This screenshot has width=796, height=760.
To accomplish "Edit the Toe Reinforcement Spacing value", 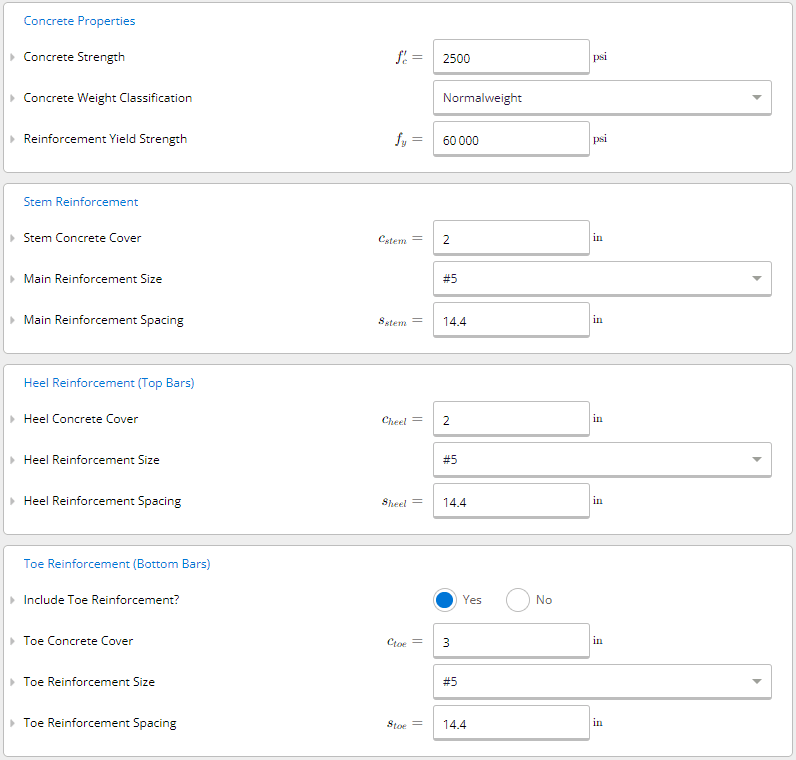I will tap(510, 723).
